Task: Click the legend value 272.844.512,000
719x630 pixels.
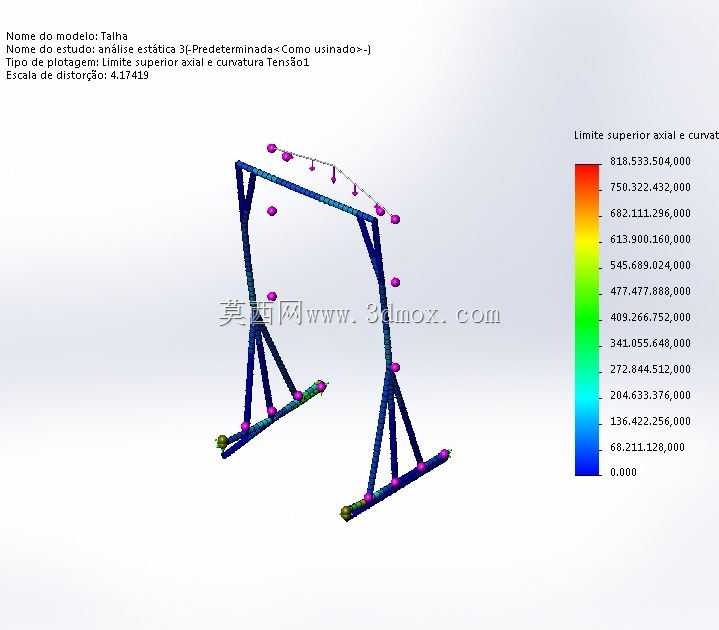Action: (x=650, y=369)
